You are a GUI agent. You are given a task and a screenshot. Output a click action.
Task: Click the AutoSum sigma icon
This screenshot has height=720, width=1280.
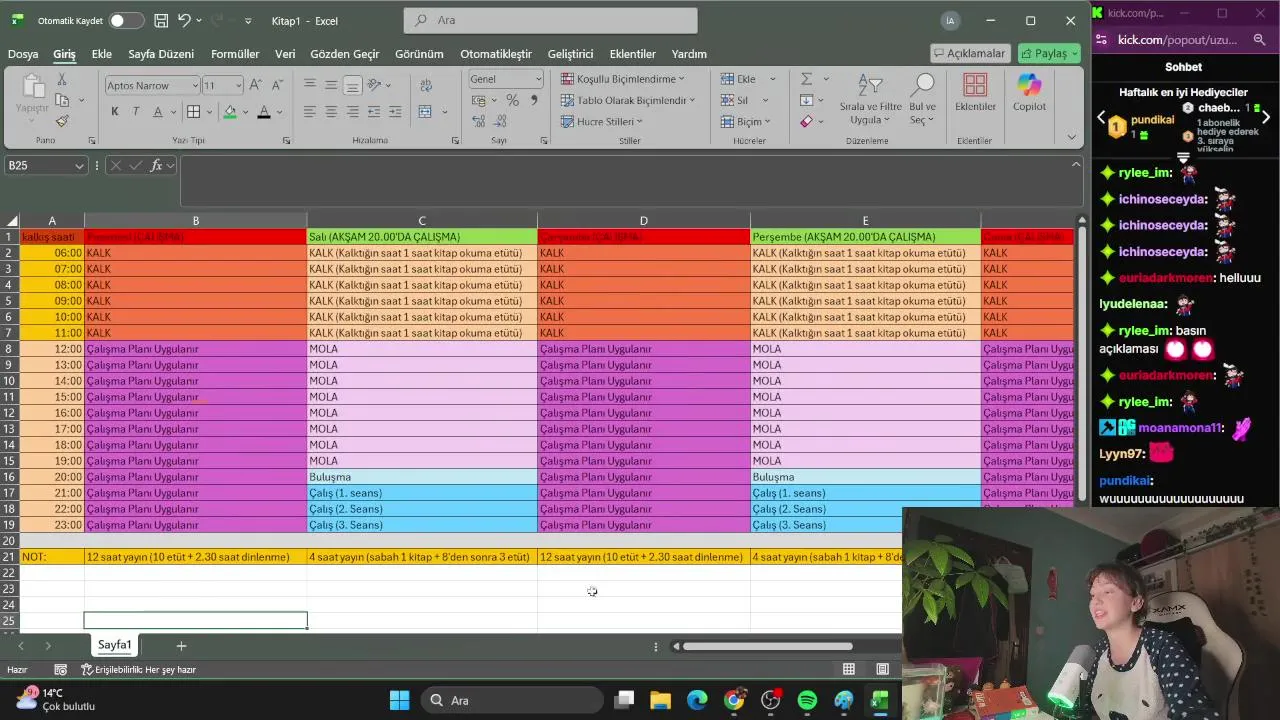coord(807,79)
